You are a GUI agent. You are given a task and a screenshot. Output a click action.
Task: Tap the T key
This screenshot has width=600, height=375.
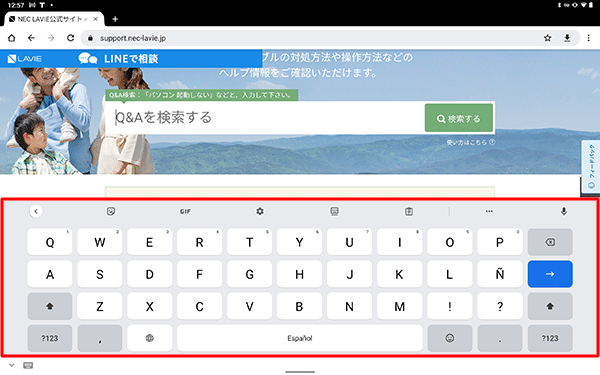(249, 242)
